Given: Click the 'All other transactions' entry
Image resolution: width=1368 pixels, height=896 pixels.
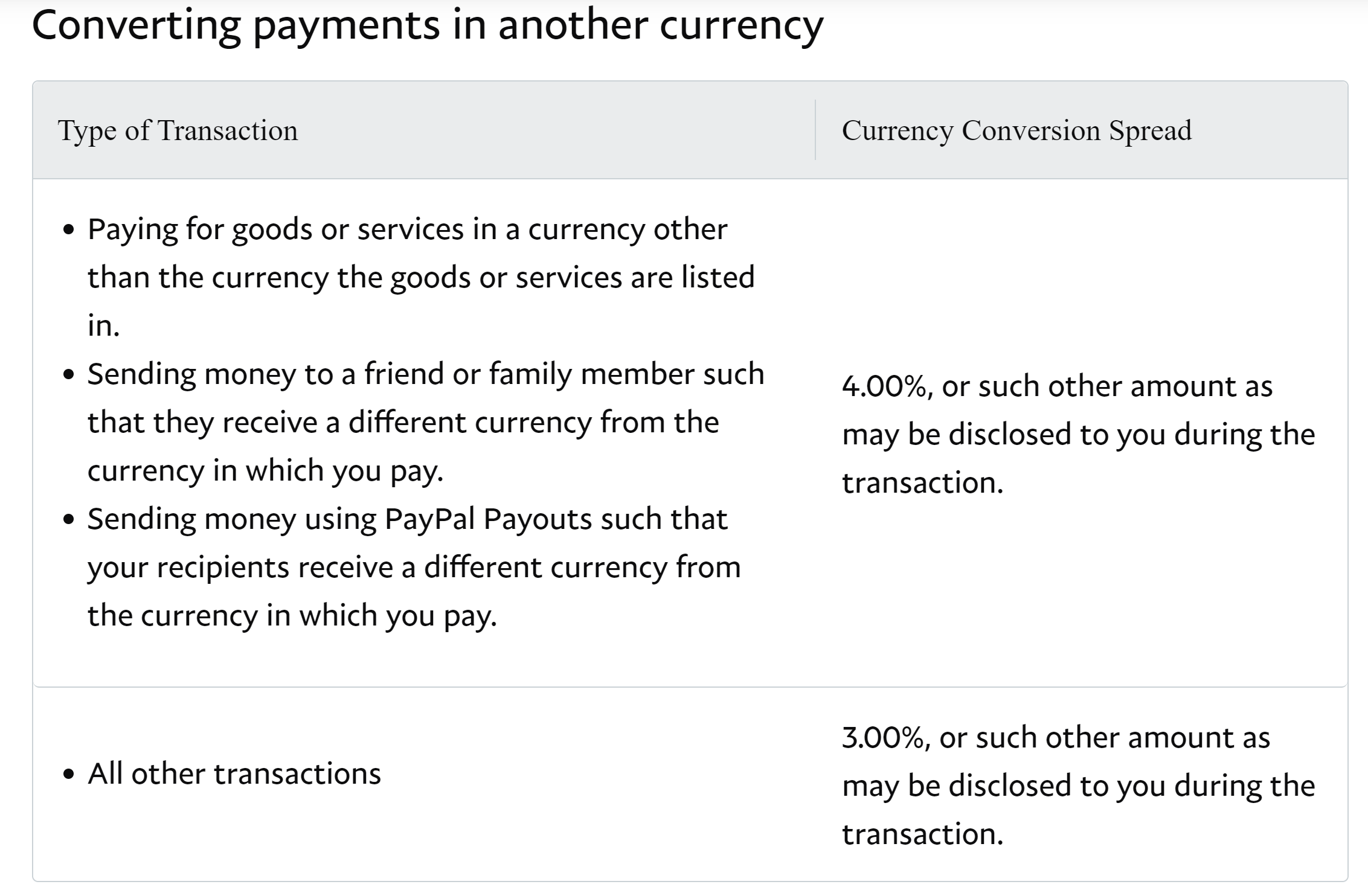Looking at the screenshot, I should [234, 773].
